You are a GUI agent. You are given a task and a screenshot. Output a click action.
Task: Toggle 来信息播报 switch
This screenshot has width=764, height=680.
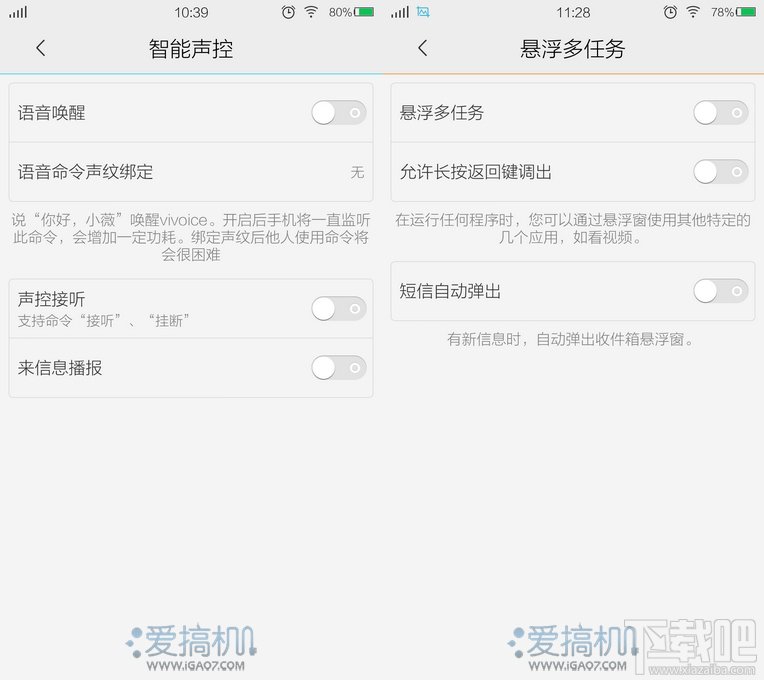339,367
